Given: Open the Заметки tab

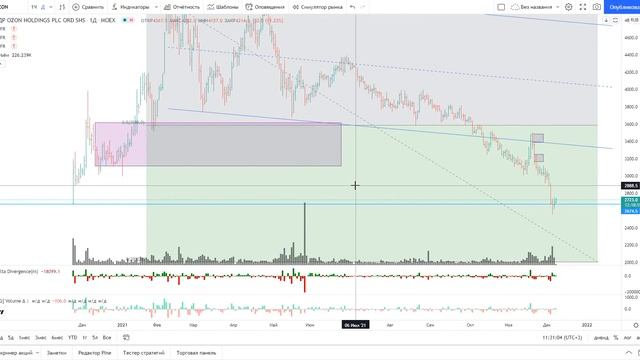Looking at the screenshot, I should point(56,353).
